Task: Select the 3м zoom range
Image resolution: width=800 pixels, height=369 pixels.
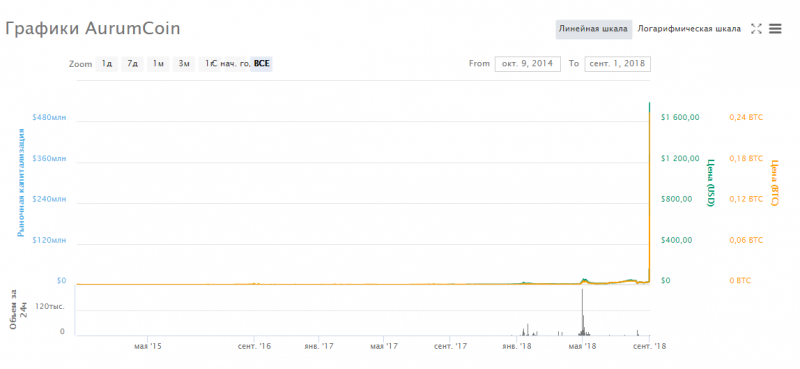Action: 184,64
